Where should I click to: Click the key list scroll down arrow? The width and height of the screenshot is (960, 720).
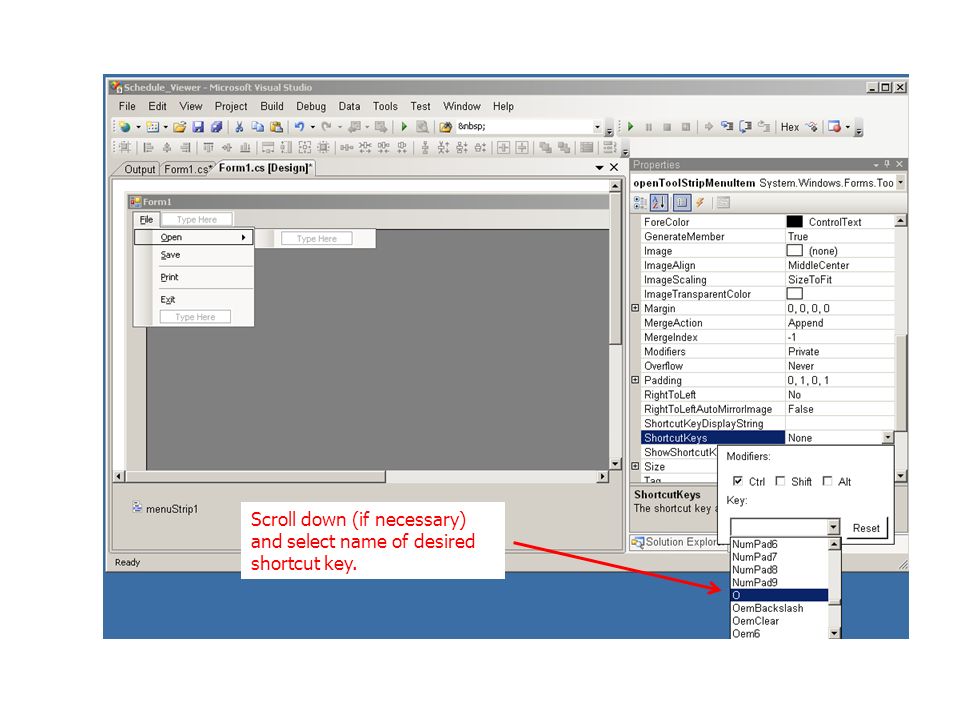834,633
